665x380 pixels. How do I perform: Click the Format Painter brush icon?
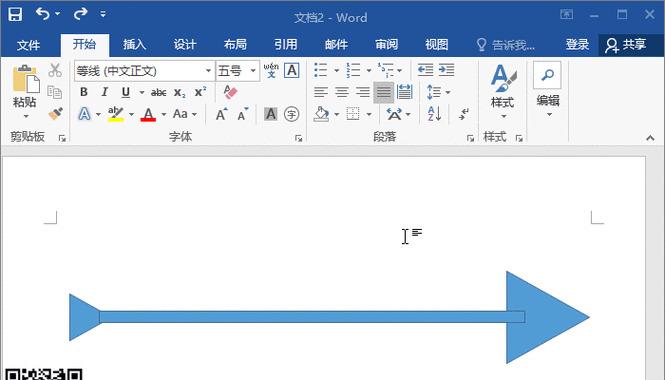(x=56, y=114)
